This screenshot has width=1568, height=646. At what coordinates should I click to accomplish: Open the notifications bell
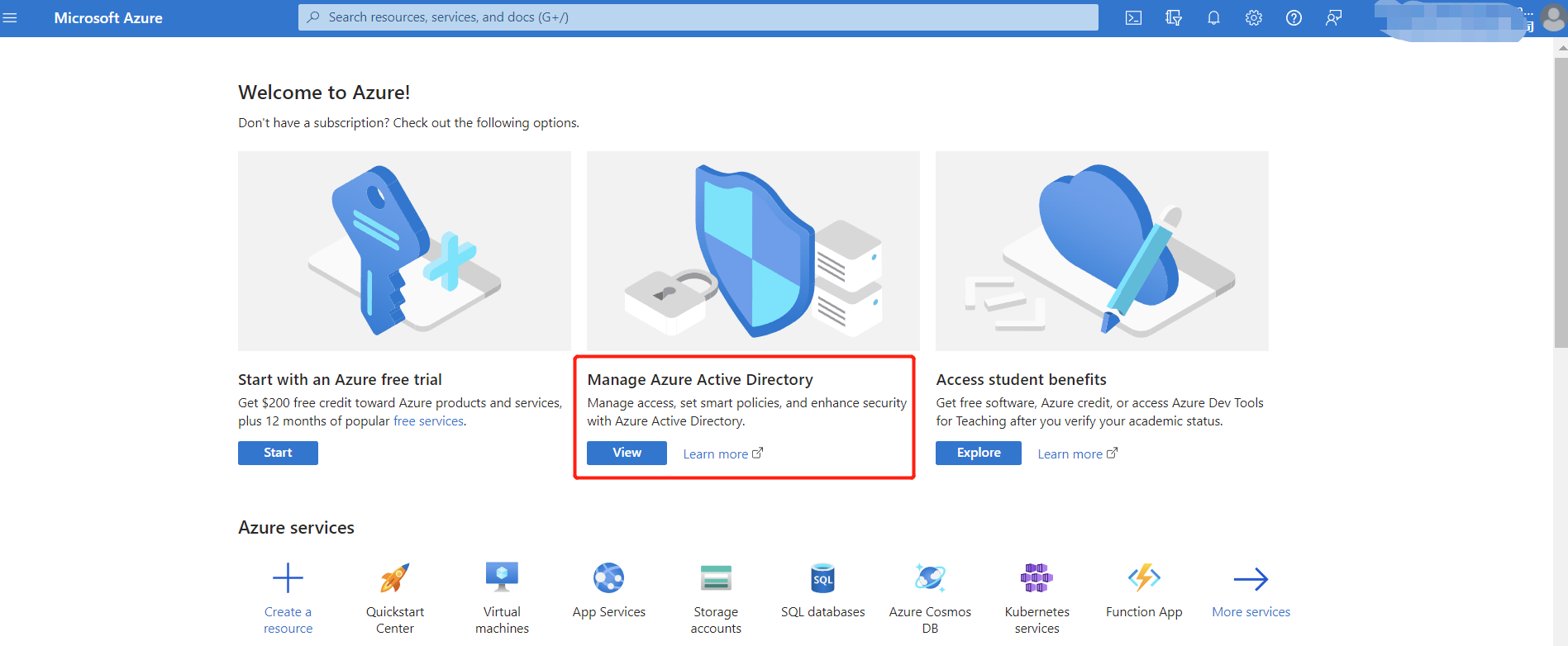coord(1213,17)
